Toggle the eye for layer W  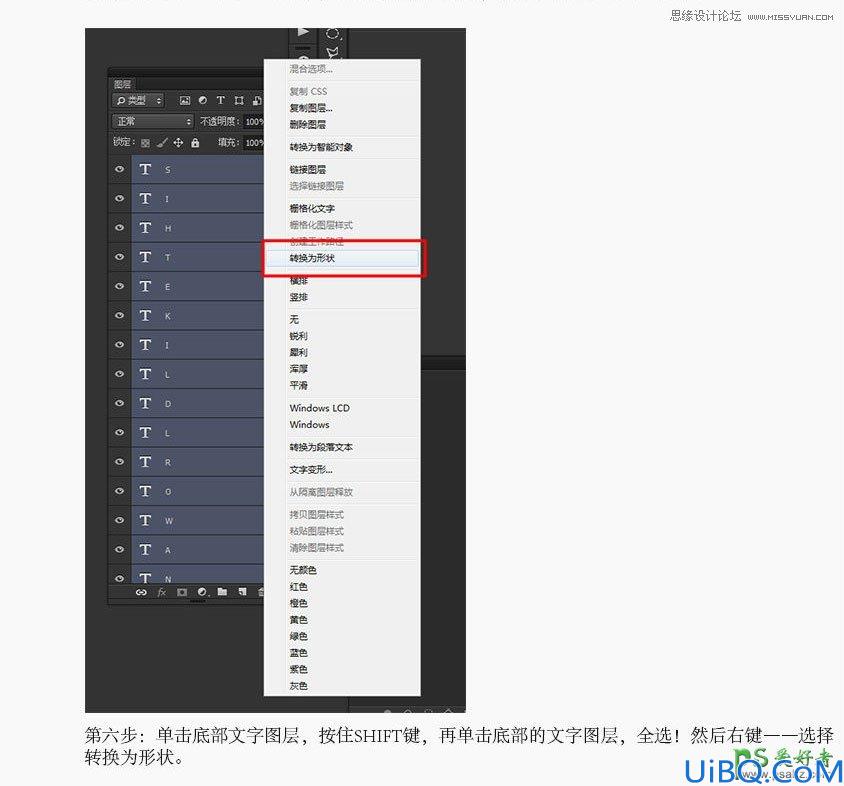pos(119,520)
